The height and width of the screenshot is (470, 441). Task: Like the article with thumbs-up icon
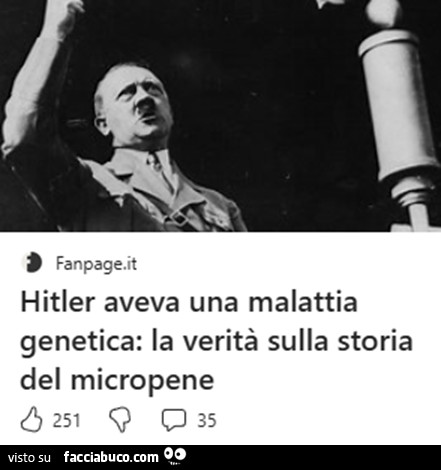click(32, 419)
